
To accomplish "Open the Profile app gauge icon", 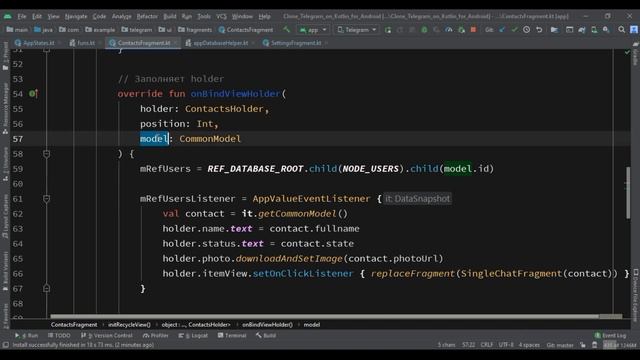I will [x=449, y=30].
